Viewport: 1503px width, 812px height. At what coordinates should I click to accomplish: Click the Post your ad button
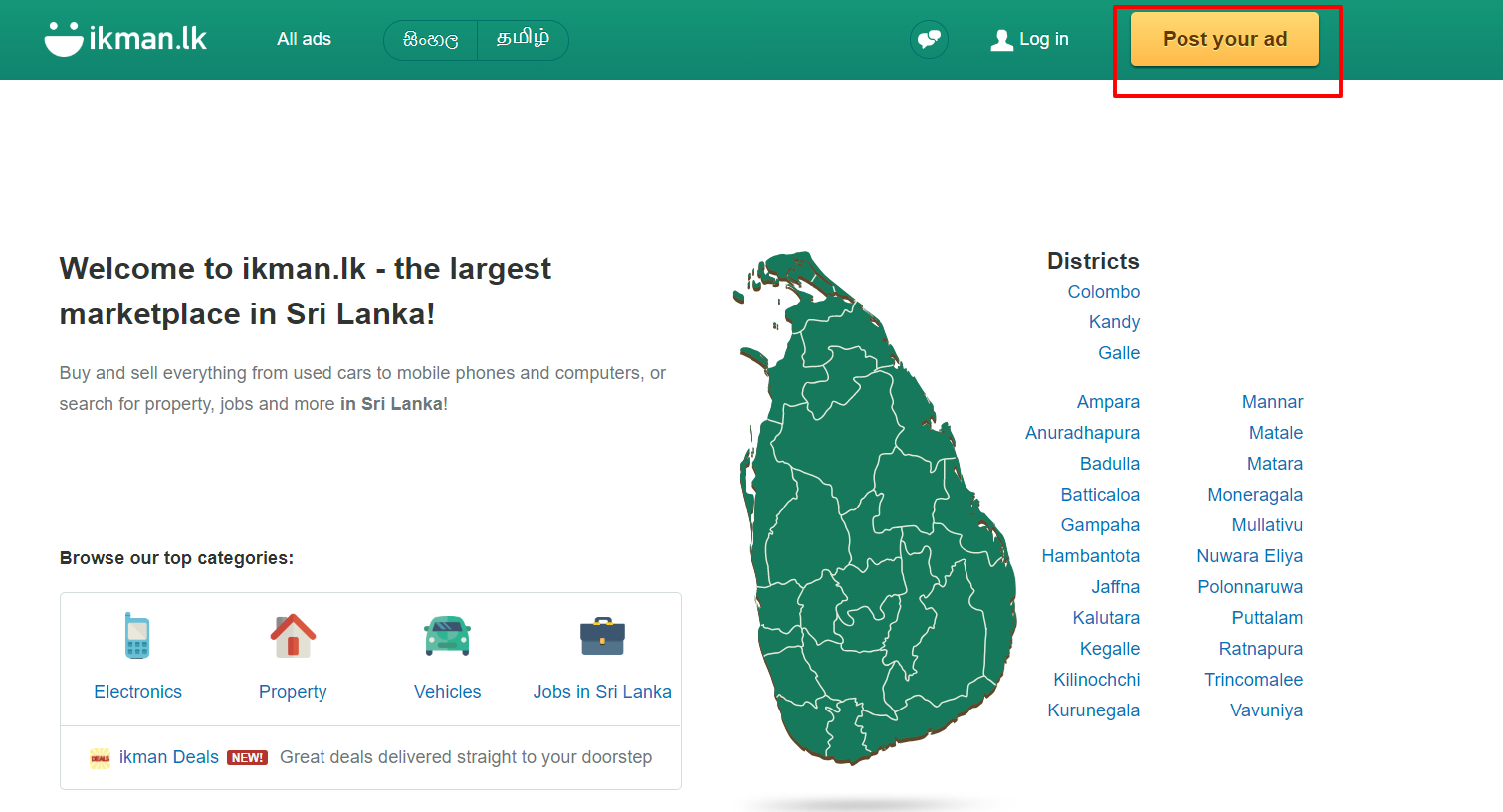(1224, 39)
